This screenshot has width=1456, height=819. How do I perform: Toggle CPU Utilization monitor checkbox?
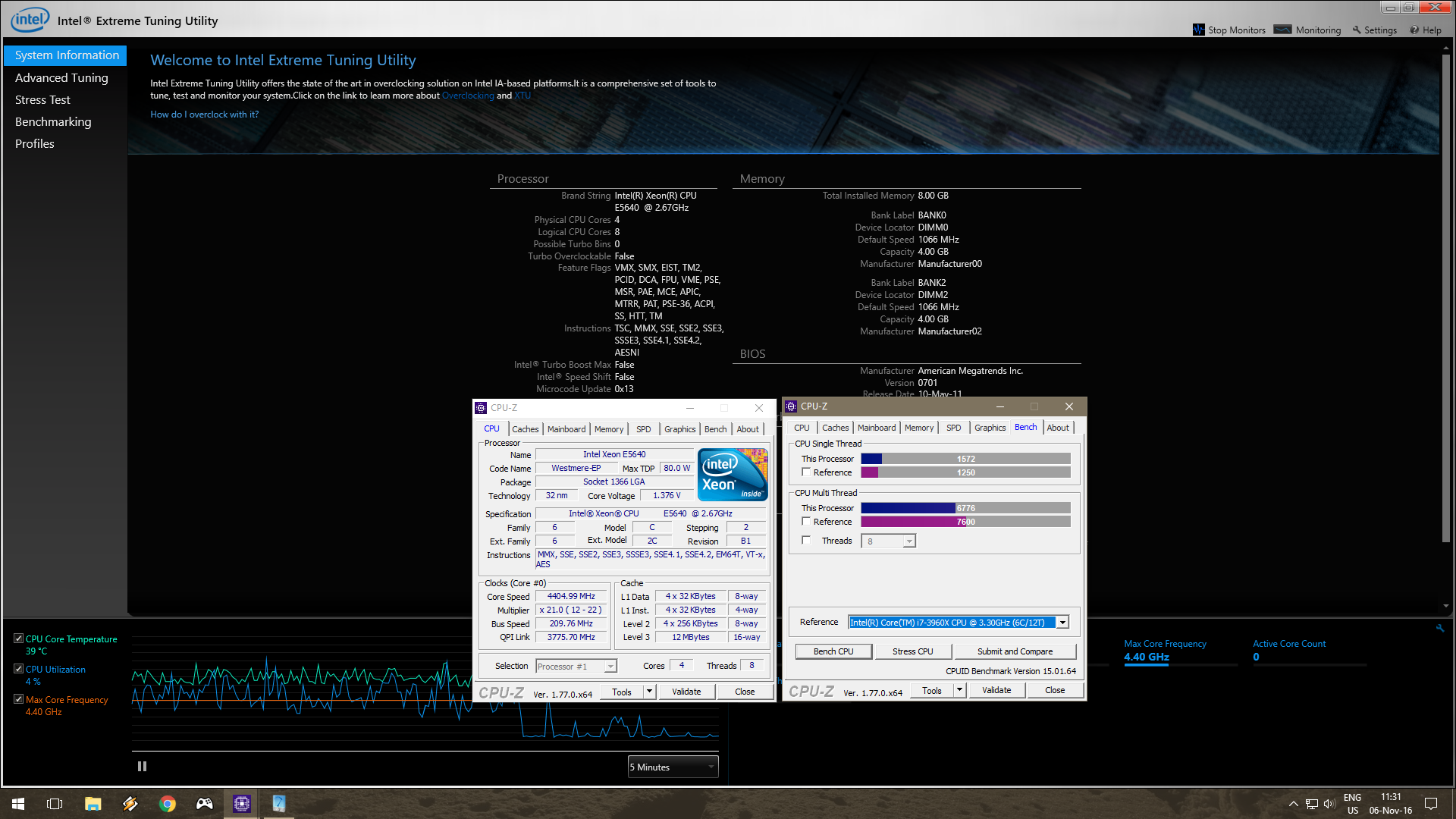click(x=18, y=669)
